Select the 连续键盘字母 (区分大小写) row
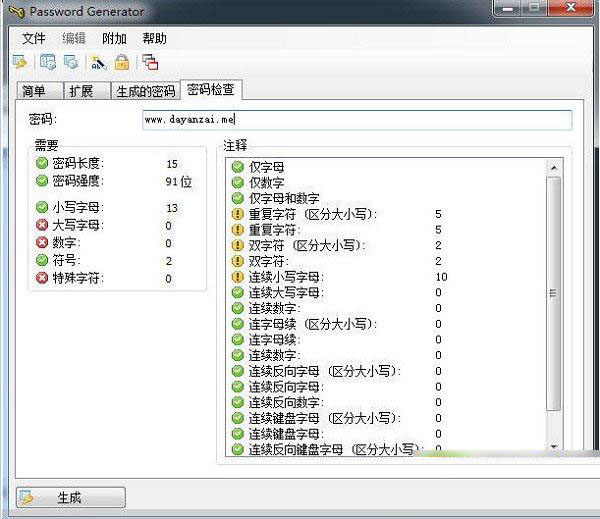 [387, 418]
